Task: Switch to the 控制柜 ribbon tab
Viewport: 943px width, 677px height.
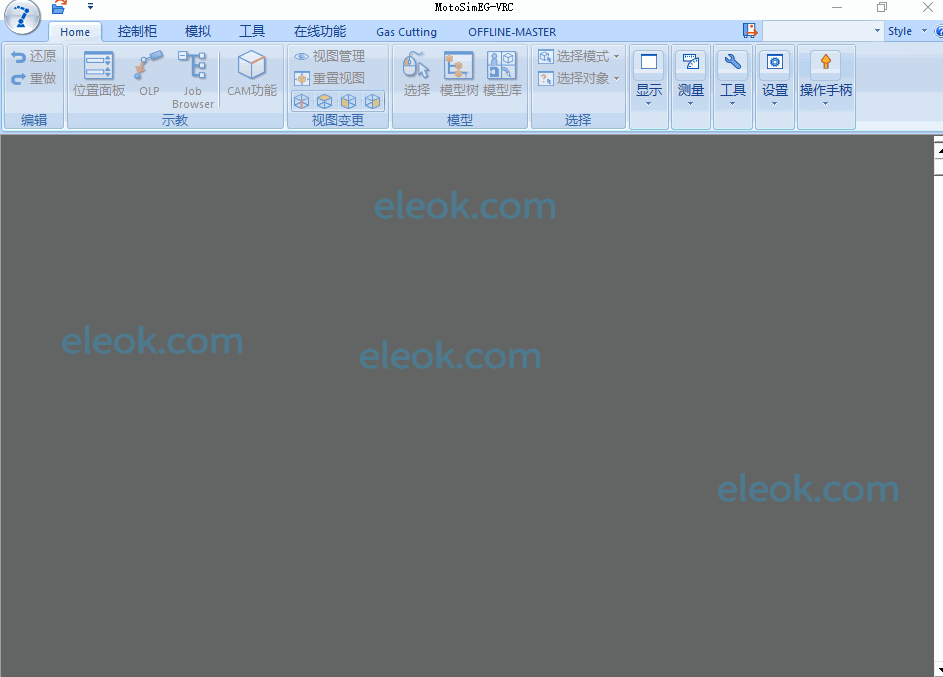Action: click(x=137, y=32)
